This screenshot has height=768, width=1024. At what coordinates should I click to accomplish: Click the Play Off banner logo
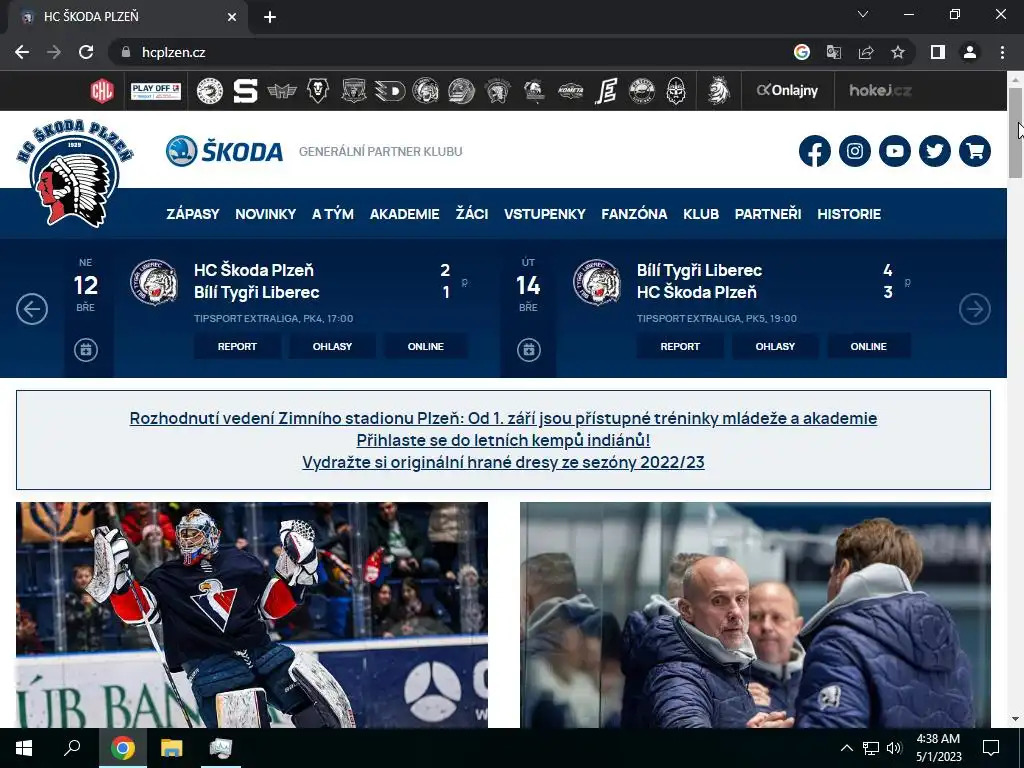click(156, 91)
